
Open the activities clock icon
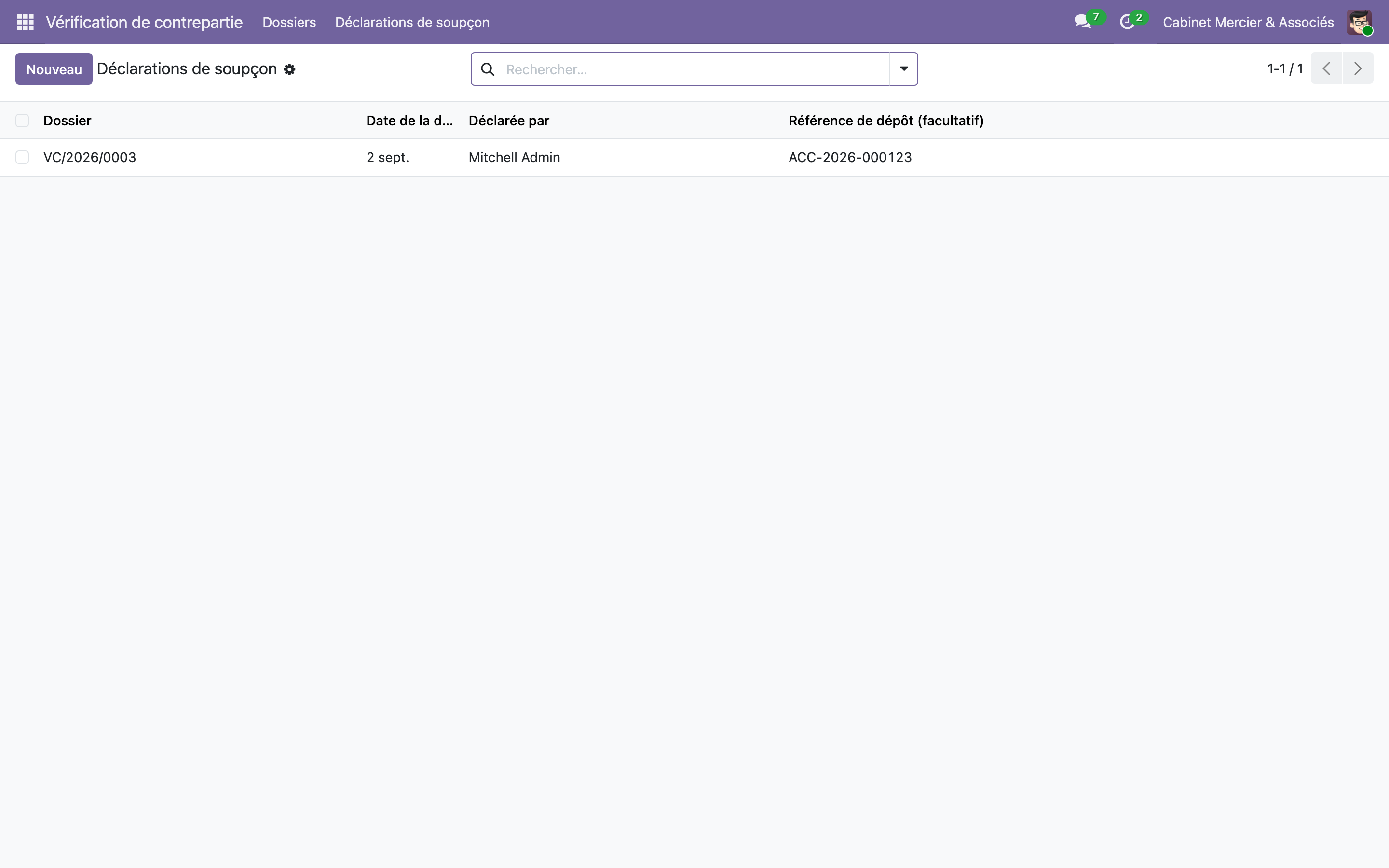click(1127, 22)
